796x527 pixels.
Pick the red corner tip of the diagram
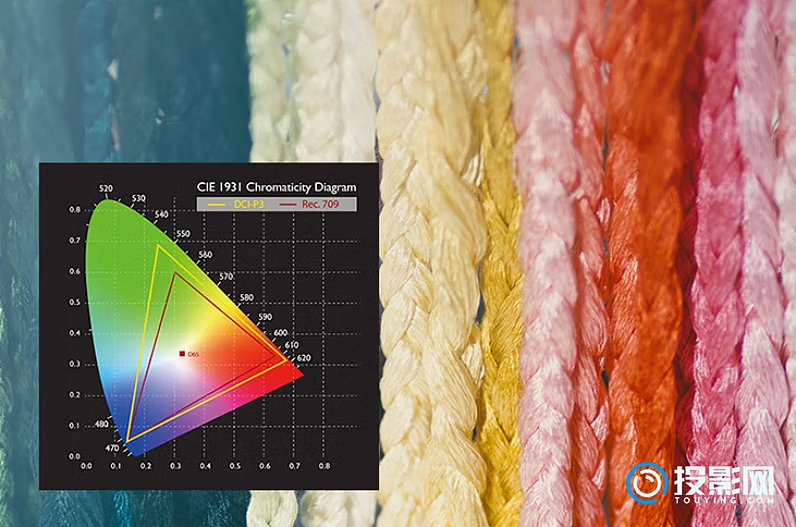[x=298, y=372]
